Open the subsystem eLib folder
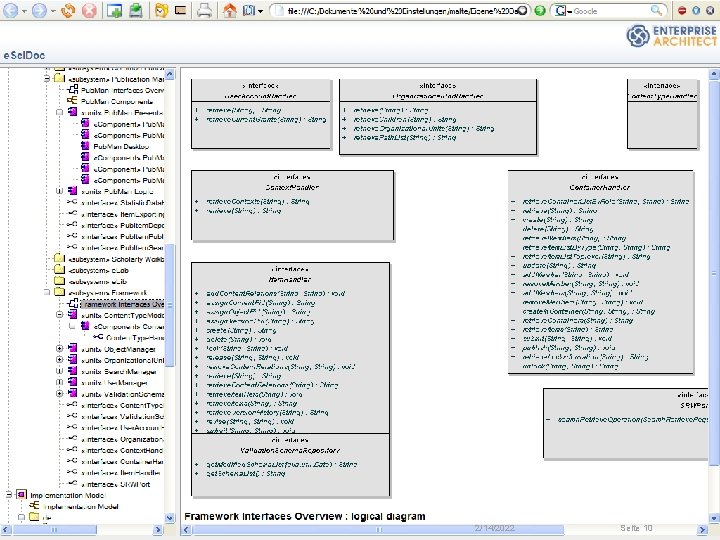Screen dimensions: 720x540 coord(97,281)
